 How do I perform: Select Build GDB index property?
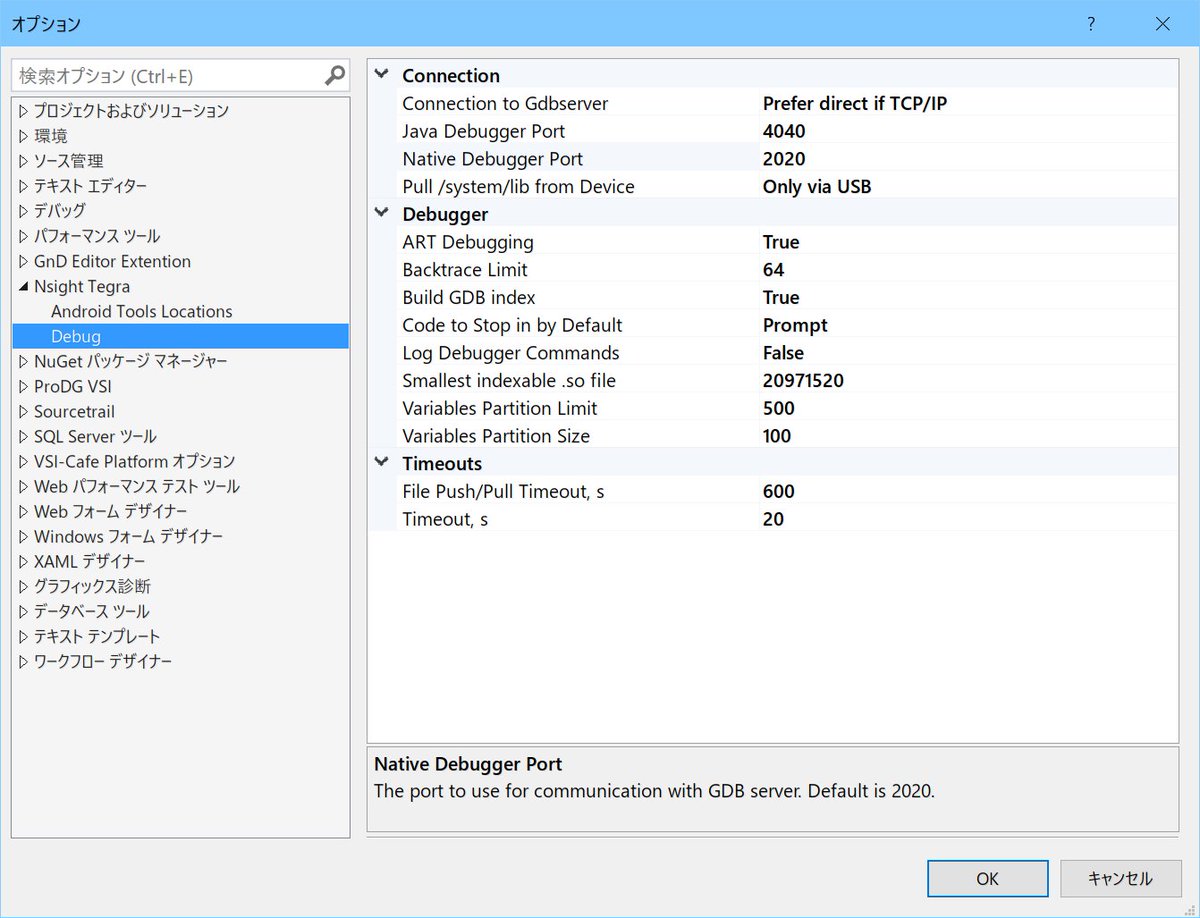[x=469, y=298]
